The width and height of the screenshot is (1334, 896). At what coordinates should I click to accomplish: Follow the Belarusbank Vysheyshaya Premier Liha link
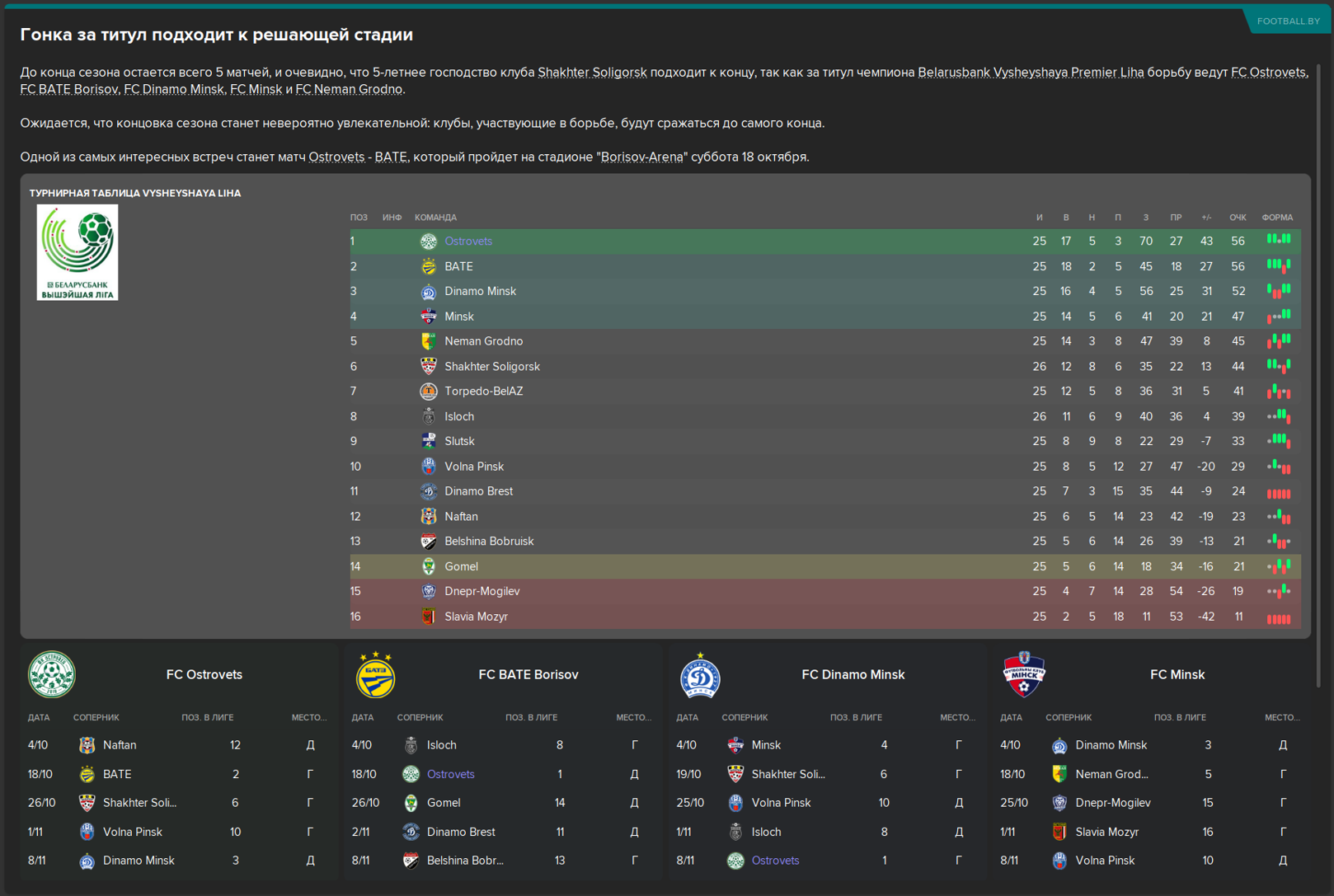click(x=1031, y=73)
